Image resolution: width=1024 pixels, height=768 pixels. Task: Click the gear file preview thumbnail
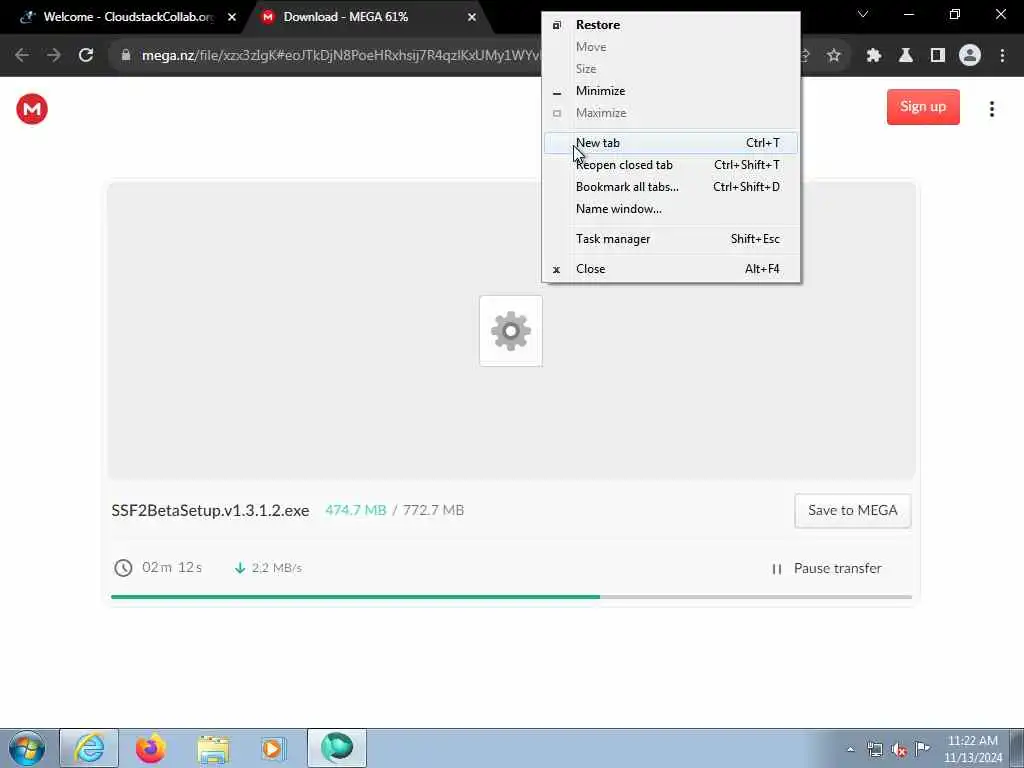coord(511,330)
